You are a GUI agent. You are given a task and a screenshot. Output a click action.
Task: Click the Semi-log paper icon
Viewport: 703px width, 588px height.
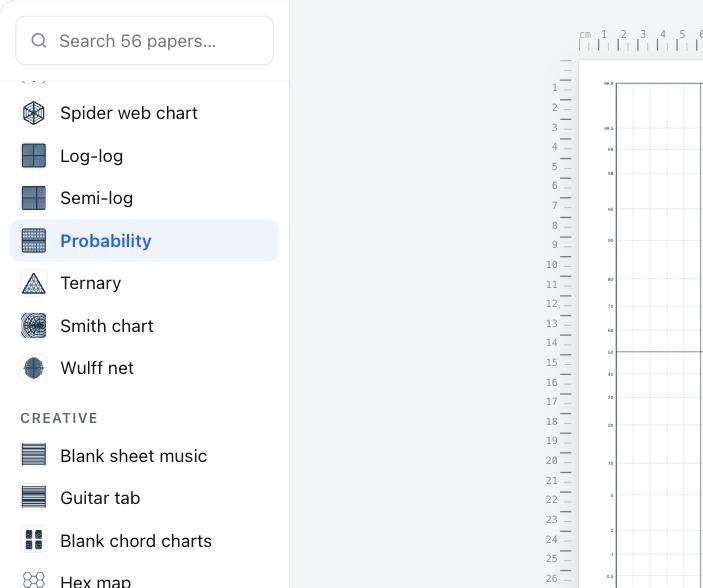(x=34, y=198)
